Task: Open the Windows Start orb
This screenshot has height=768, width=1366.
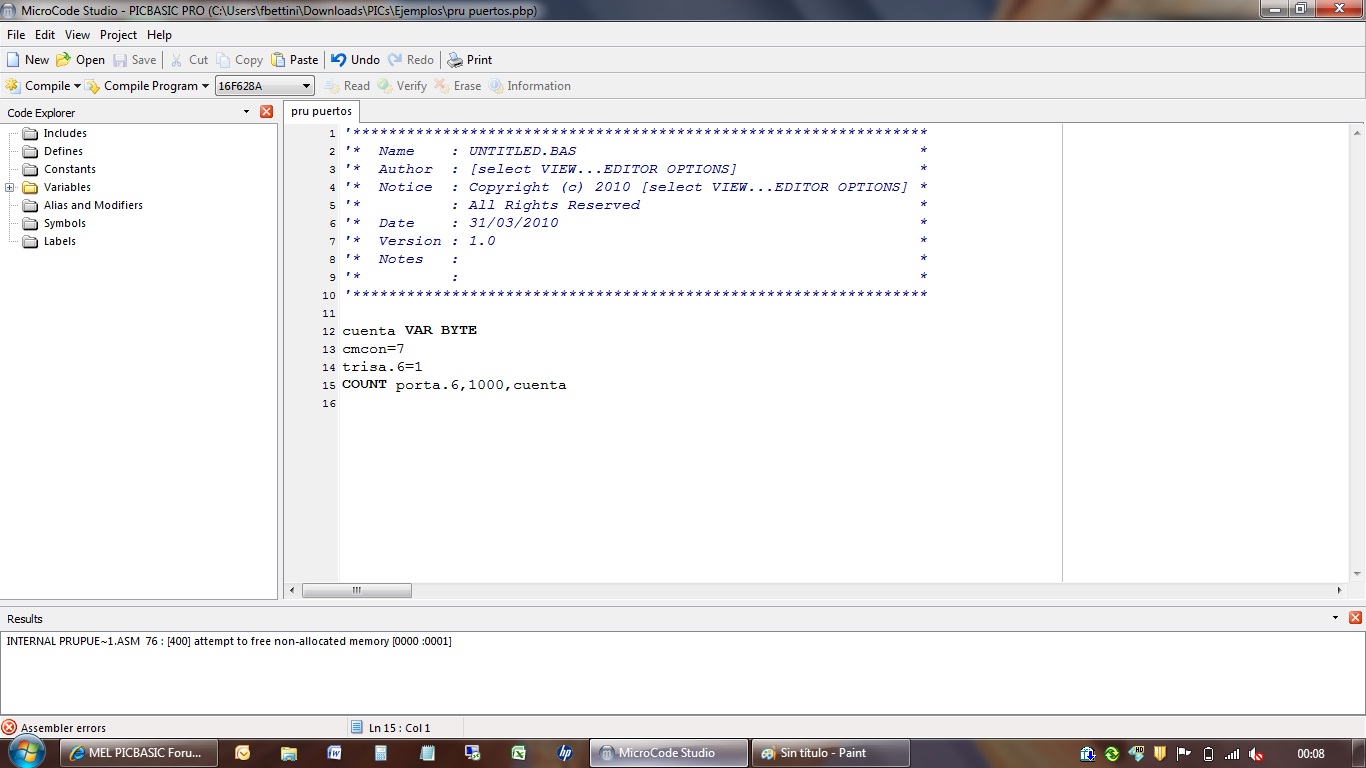Action: tap(25, 753)
